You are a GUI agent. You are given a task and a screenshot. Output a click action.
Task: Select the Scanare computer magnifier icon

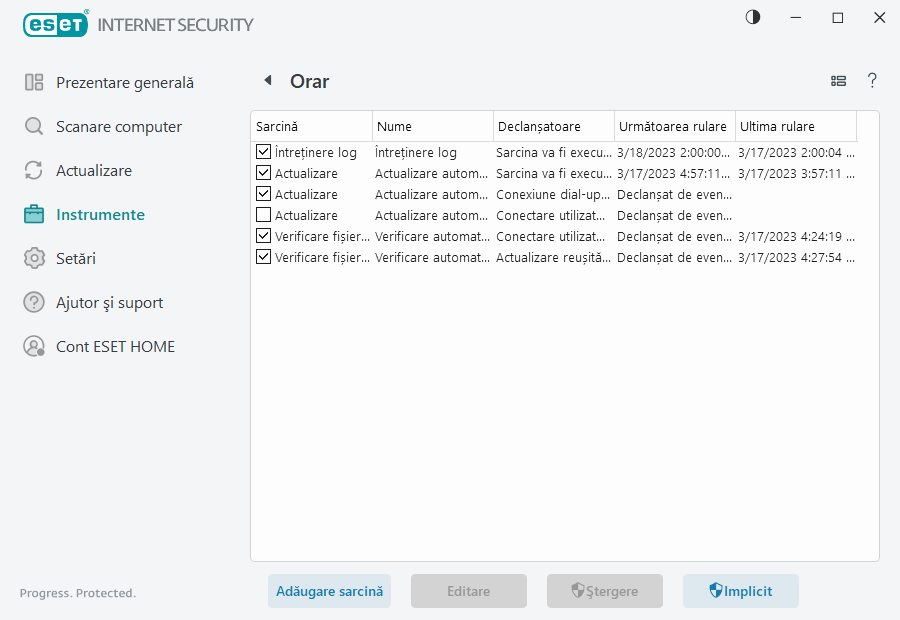pos(34,126)
